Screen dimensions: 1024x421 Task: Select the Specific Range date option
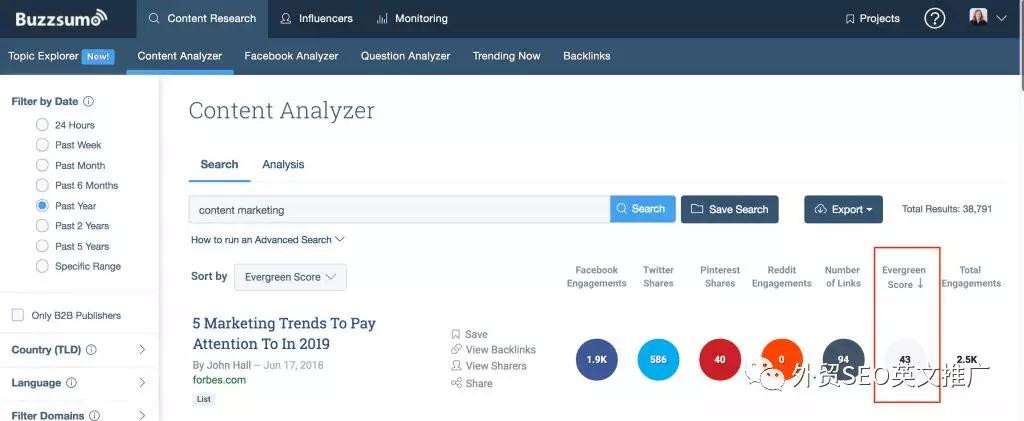pos(42,266)
